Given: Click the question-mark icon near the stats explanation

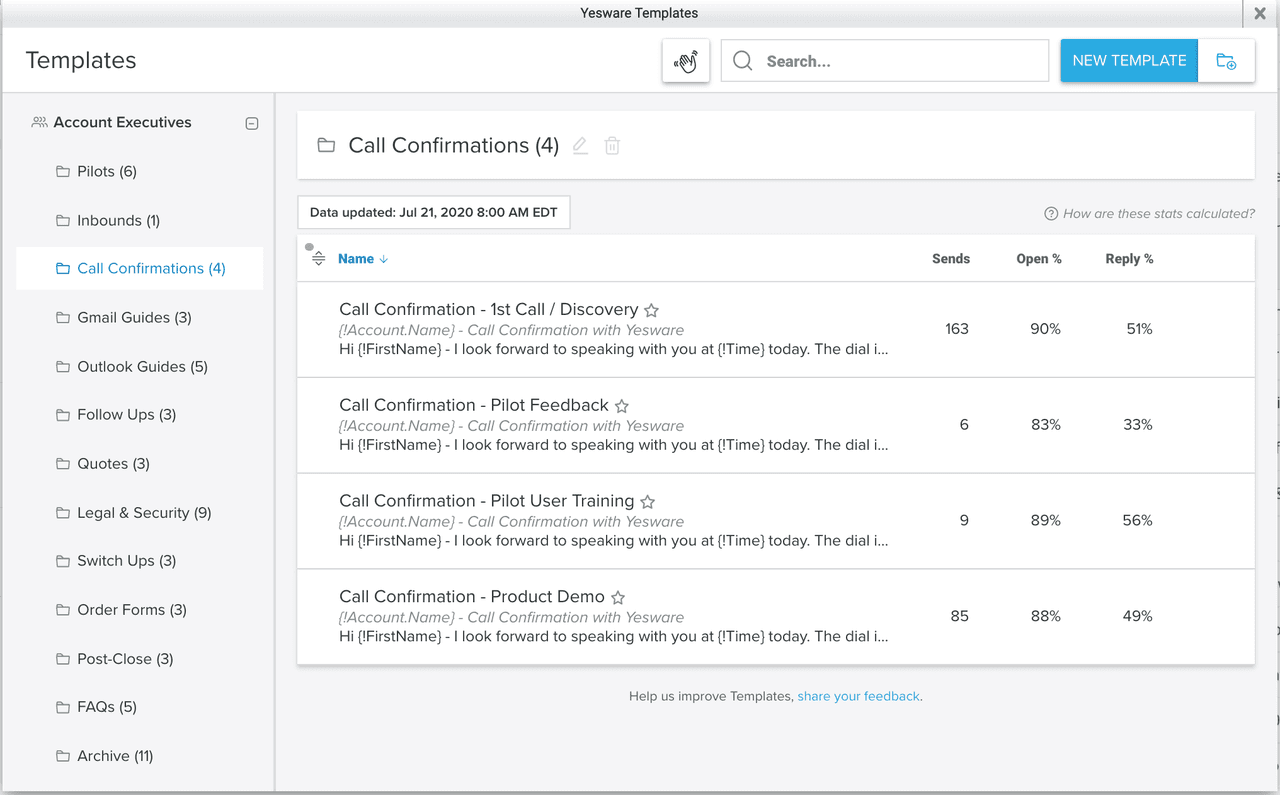Looking at the screenshot, I should [1051, 213].
